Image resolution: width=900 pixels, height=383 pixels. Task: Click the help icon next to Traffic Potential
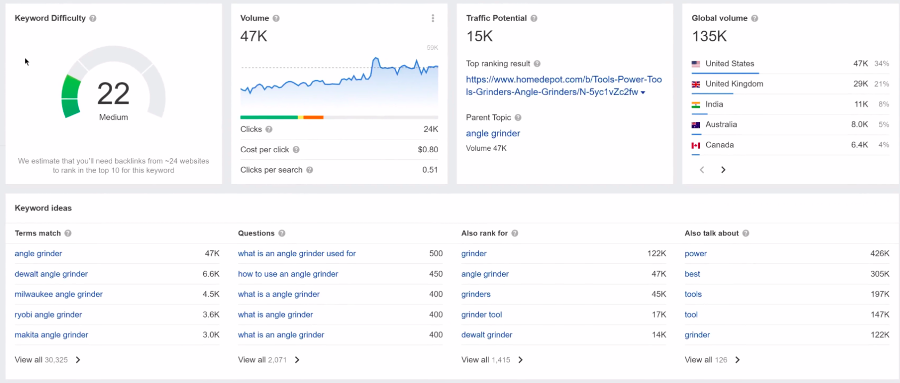point(534,18)
